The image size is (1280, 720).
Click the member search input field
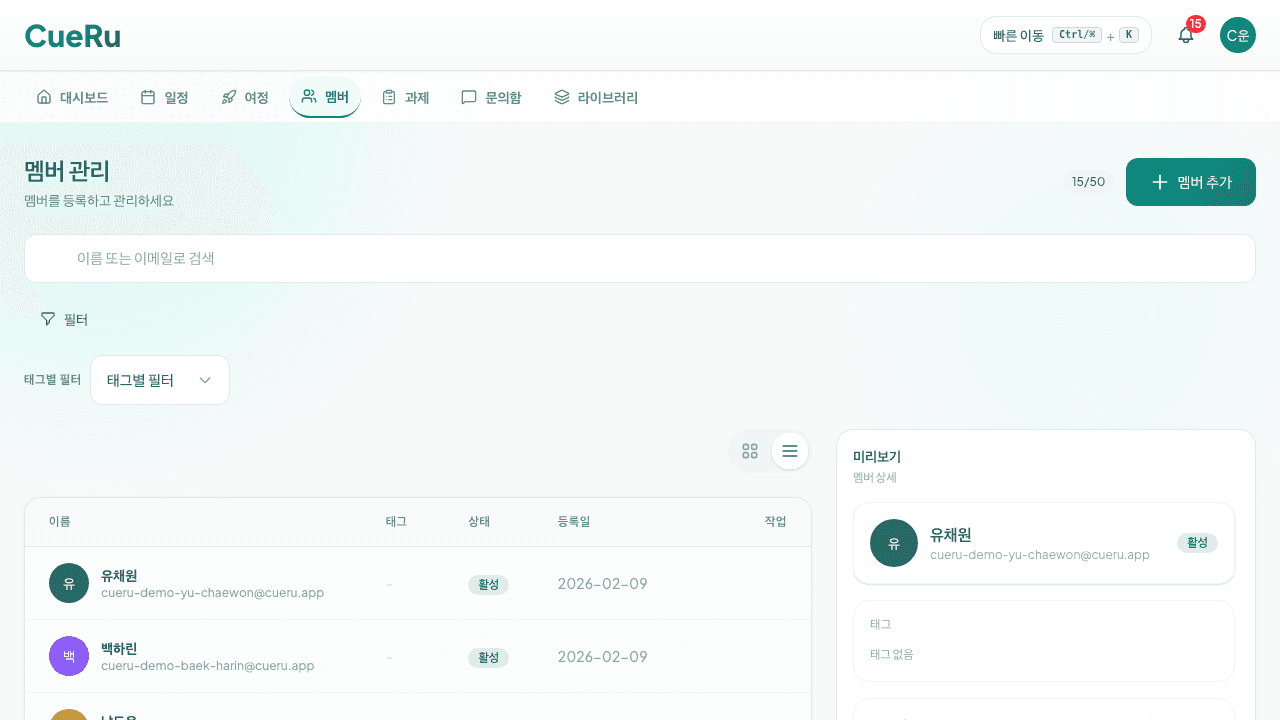pos(640,258)
